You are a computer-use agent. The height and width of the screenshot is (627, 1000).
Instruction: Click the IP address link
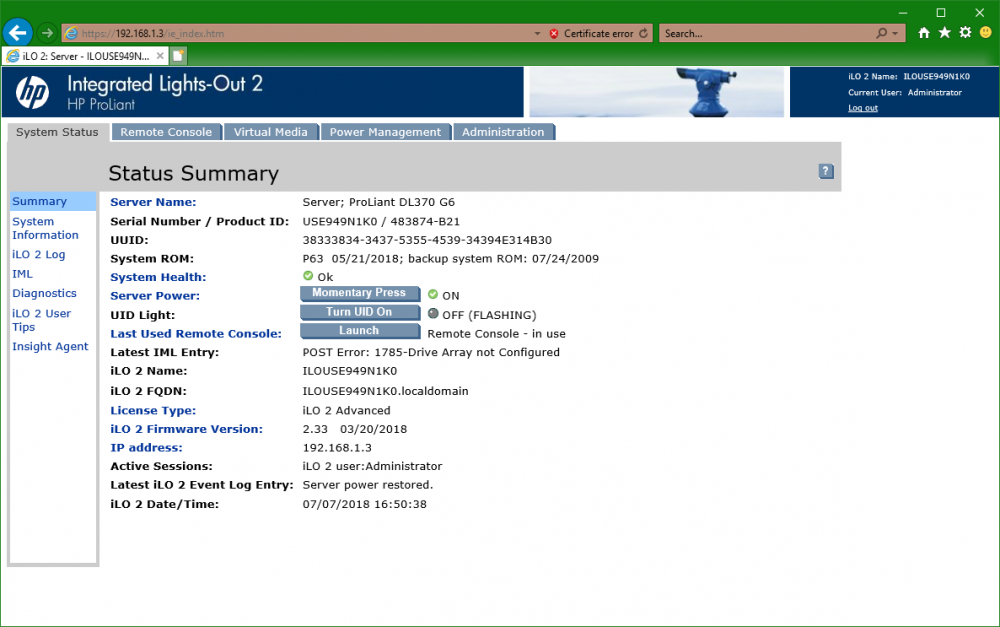pyautogui.click(x=146, y=448)
